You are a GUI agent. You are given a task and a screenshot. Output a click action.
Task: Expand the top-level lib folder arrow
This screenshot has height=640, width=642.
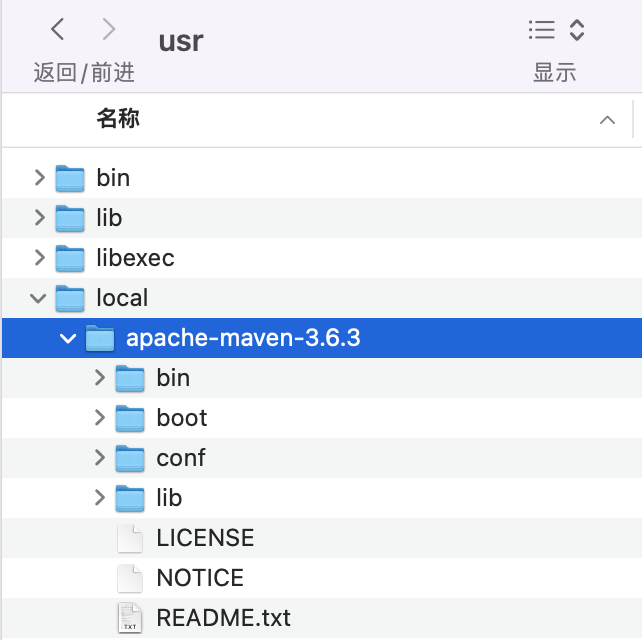(x=39, y=217)
